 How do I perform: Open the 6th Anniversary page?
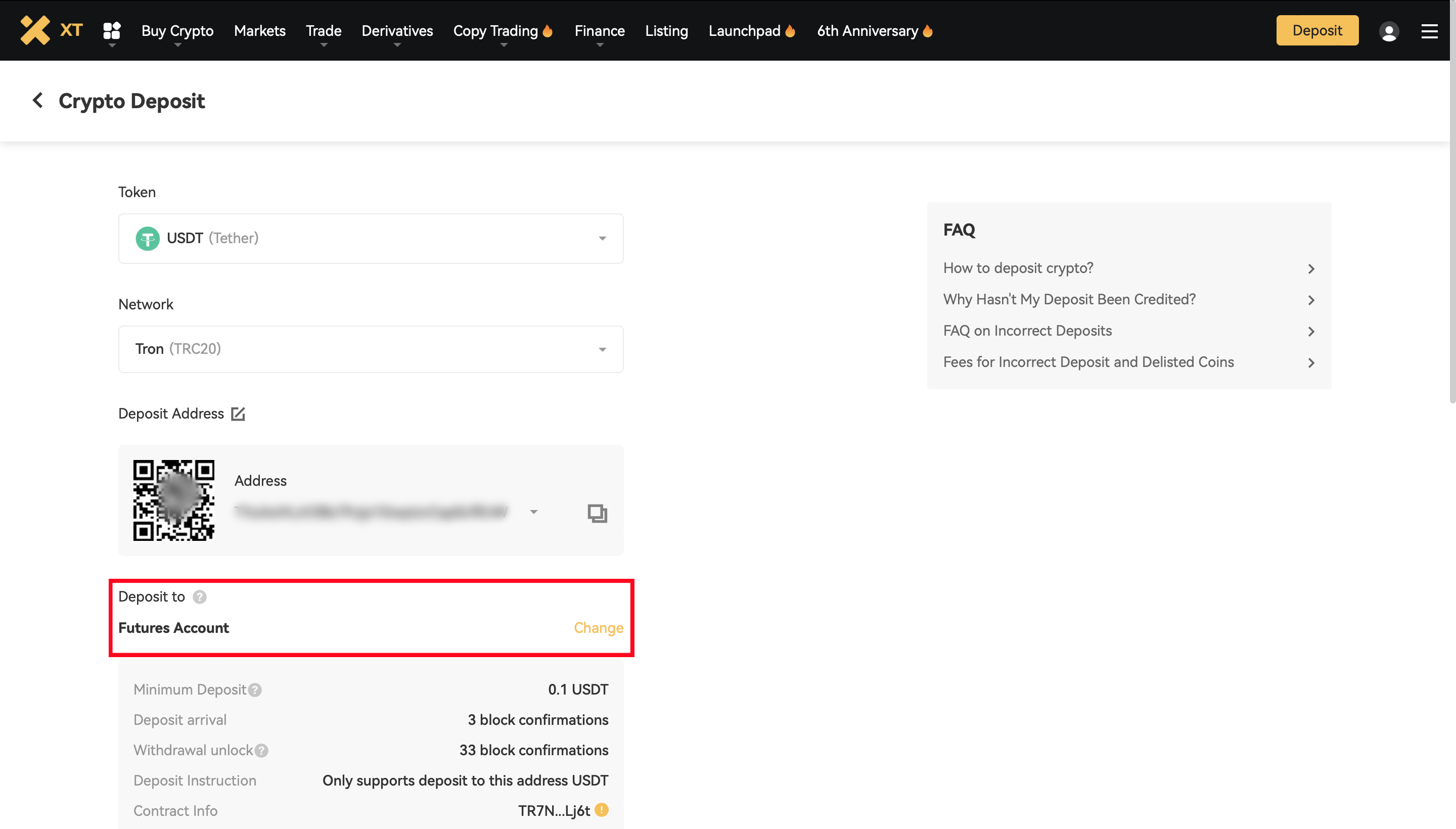867,31
